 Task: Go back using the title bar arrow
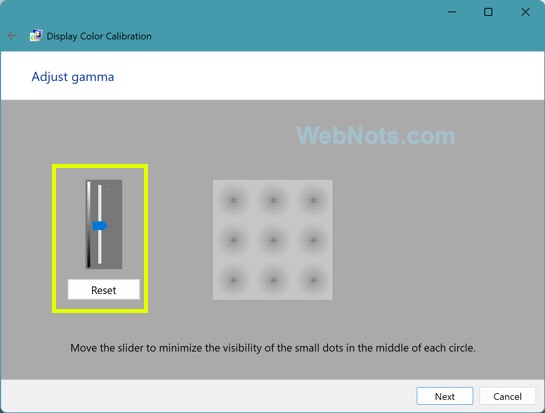pos(13,35)
